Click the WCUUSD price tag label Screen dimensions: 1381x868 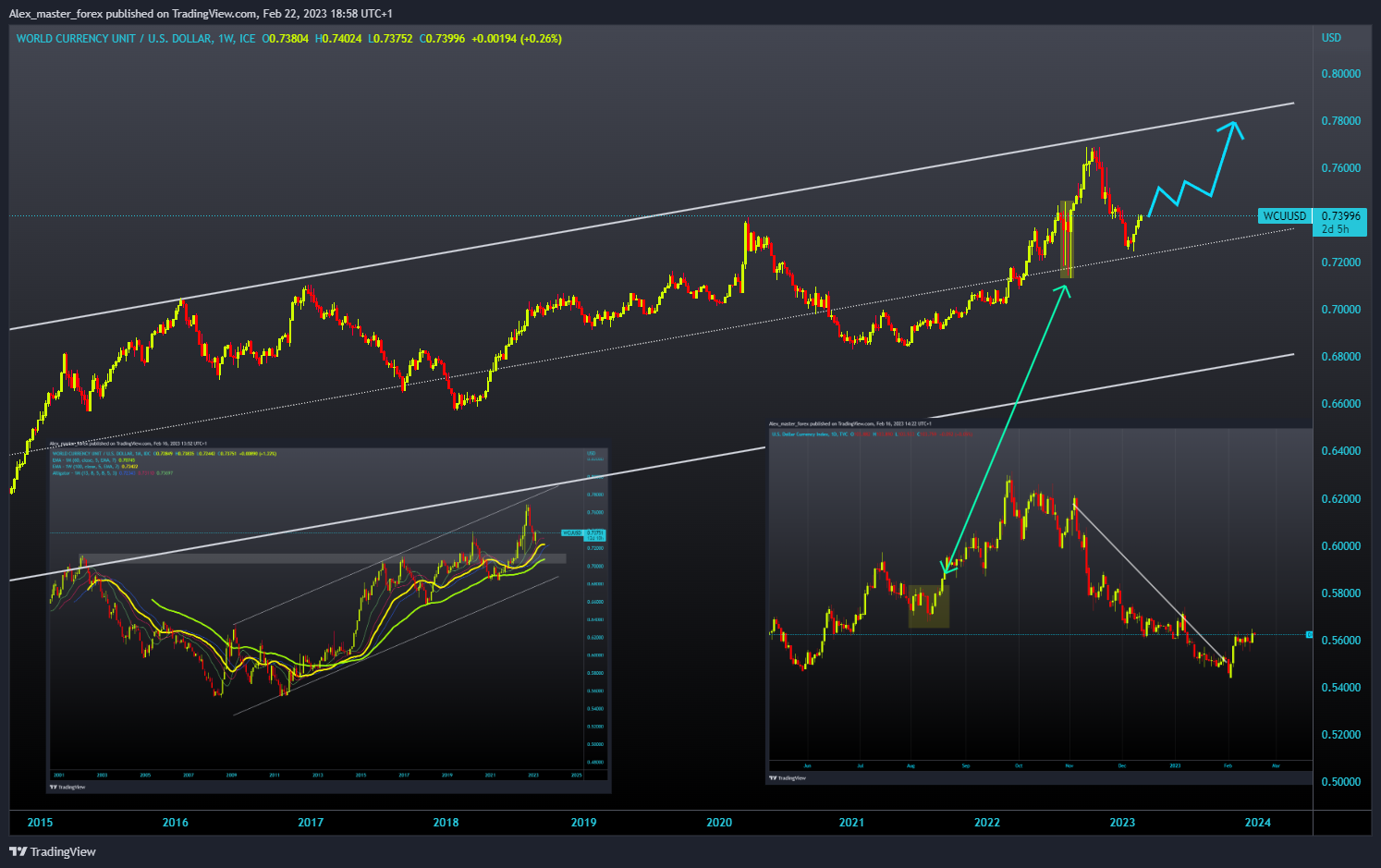coord(1285,216)
